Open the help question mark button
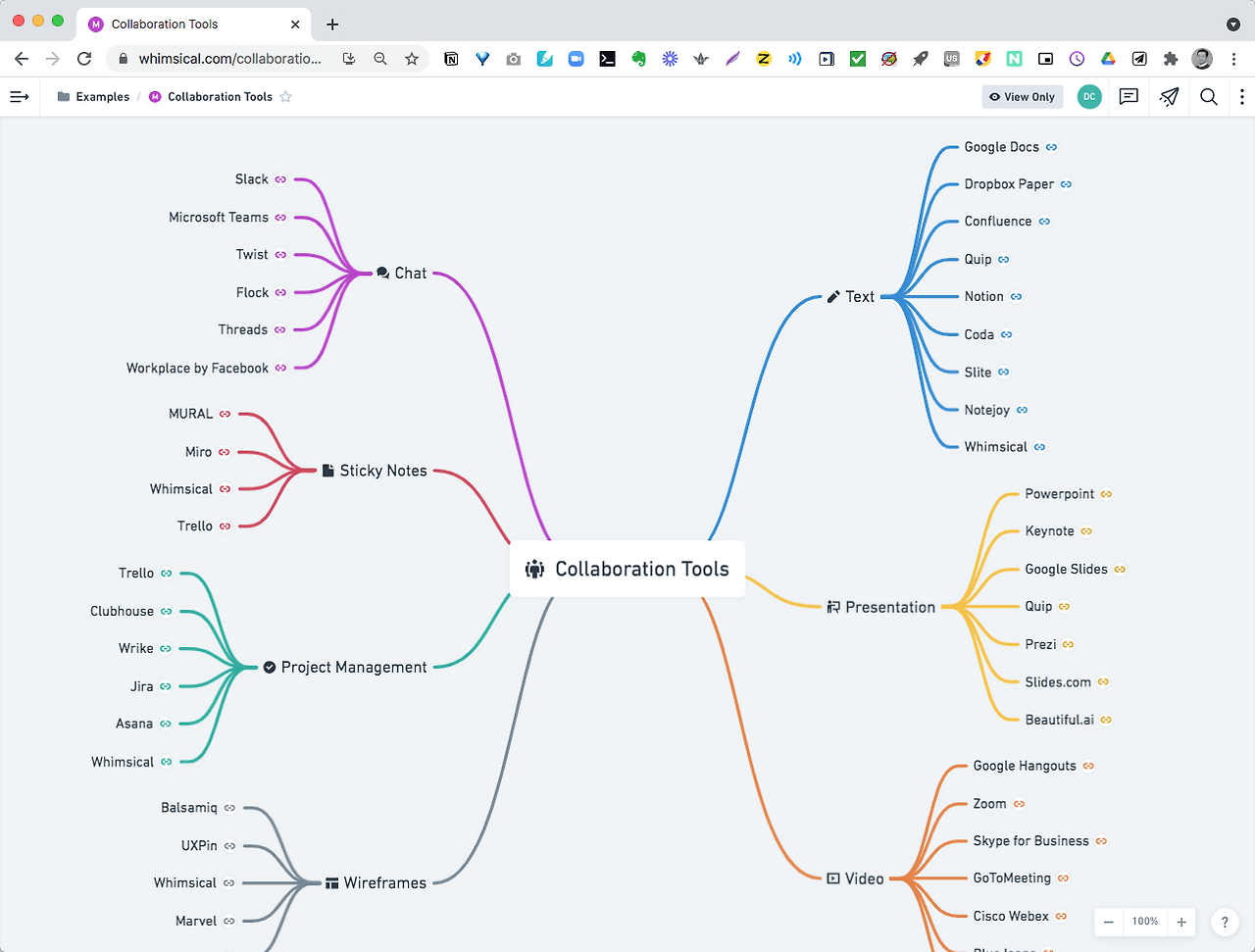The image size is (1255, 952). tap(1225, 922)
